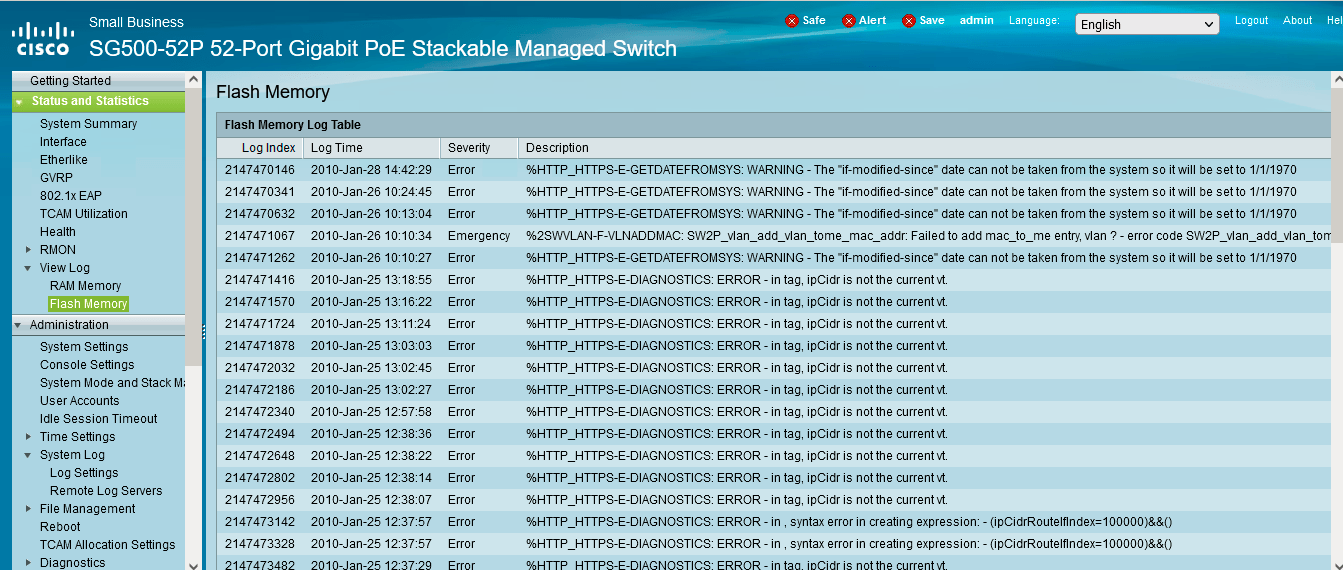Click Log Time column header
Viewport: 1343px width, 570px height.
336,148
